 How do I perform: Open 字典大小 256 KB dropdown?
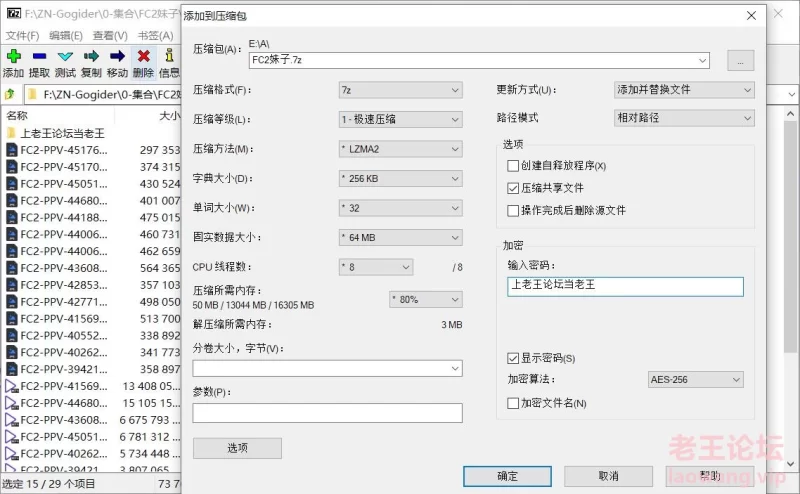[401, 179]
